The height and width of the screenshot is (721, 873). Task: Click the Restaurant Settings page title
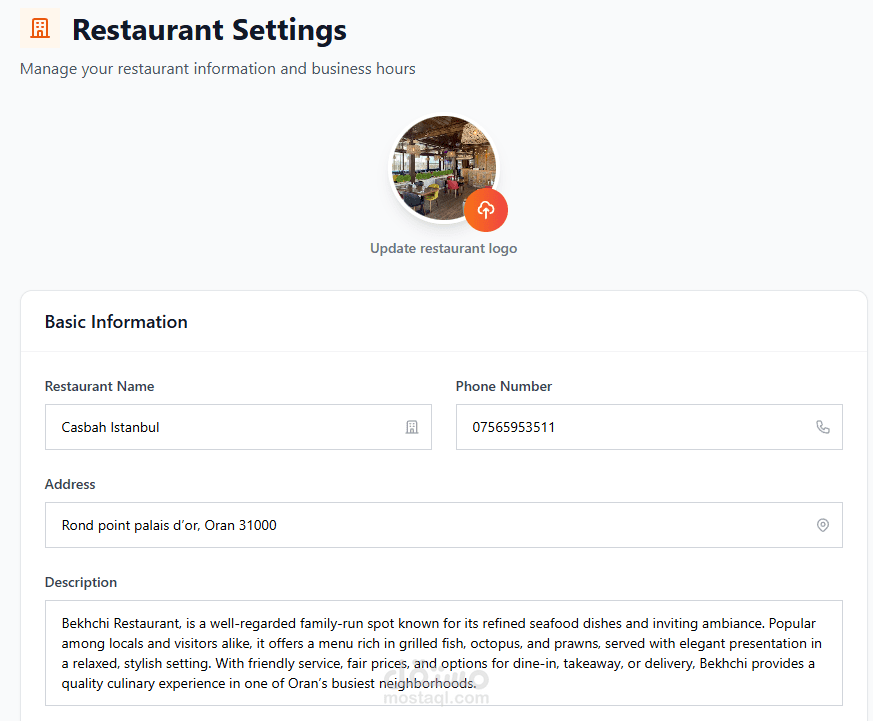click(x=209, y=30)
